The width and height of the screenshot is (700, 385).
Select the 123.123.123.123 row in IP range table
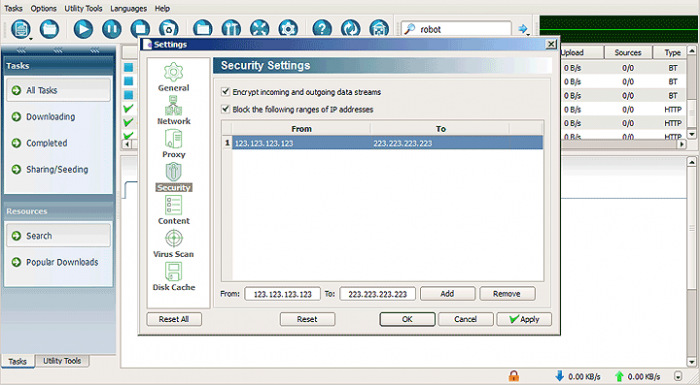click(383, 143)
